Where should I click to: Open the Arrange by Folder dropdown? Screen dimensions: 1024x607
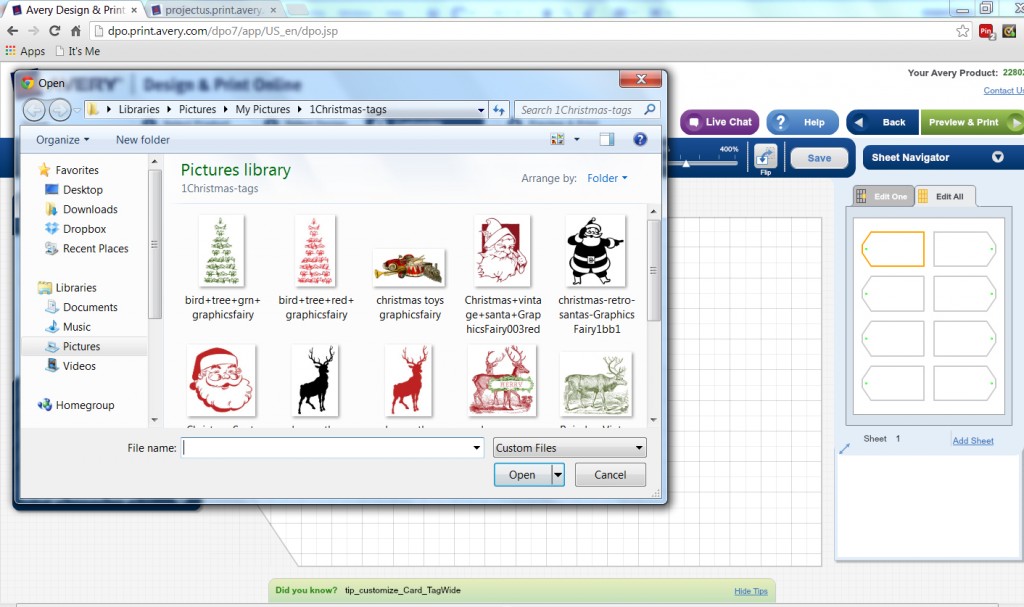click(607, 178)
